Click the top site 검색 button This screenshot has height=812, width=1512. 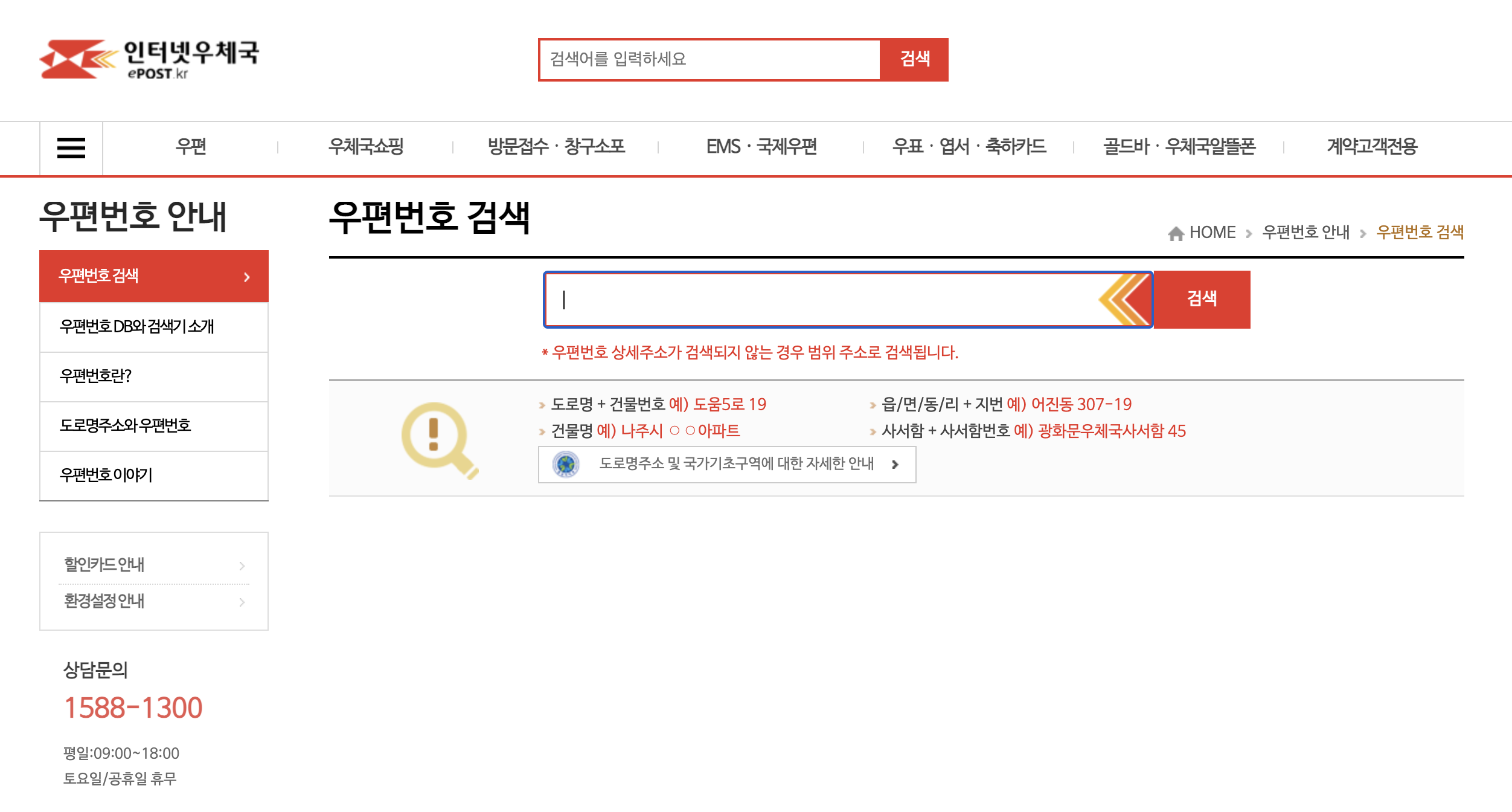pos(914,59)
